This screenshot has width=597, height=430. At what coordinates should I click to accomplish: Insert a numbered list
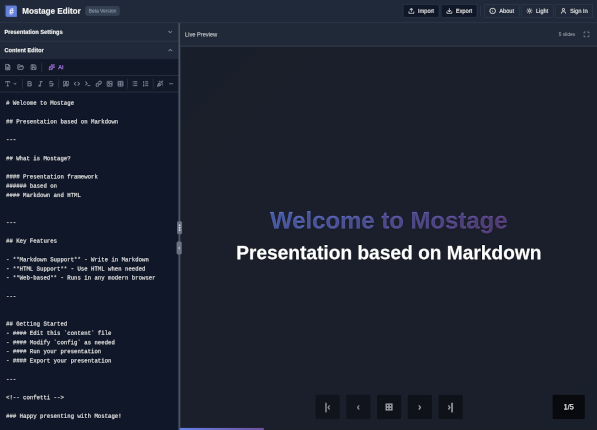145,84
